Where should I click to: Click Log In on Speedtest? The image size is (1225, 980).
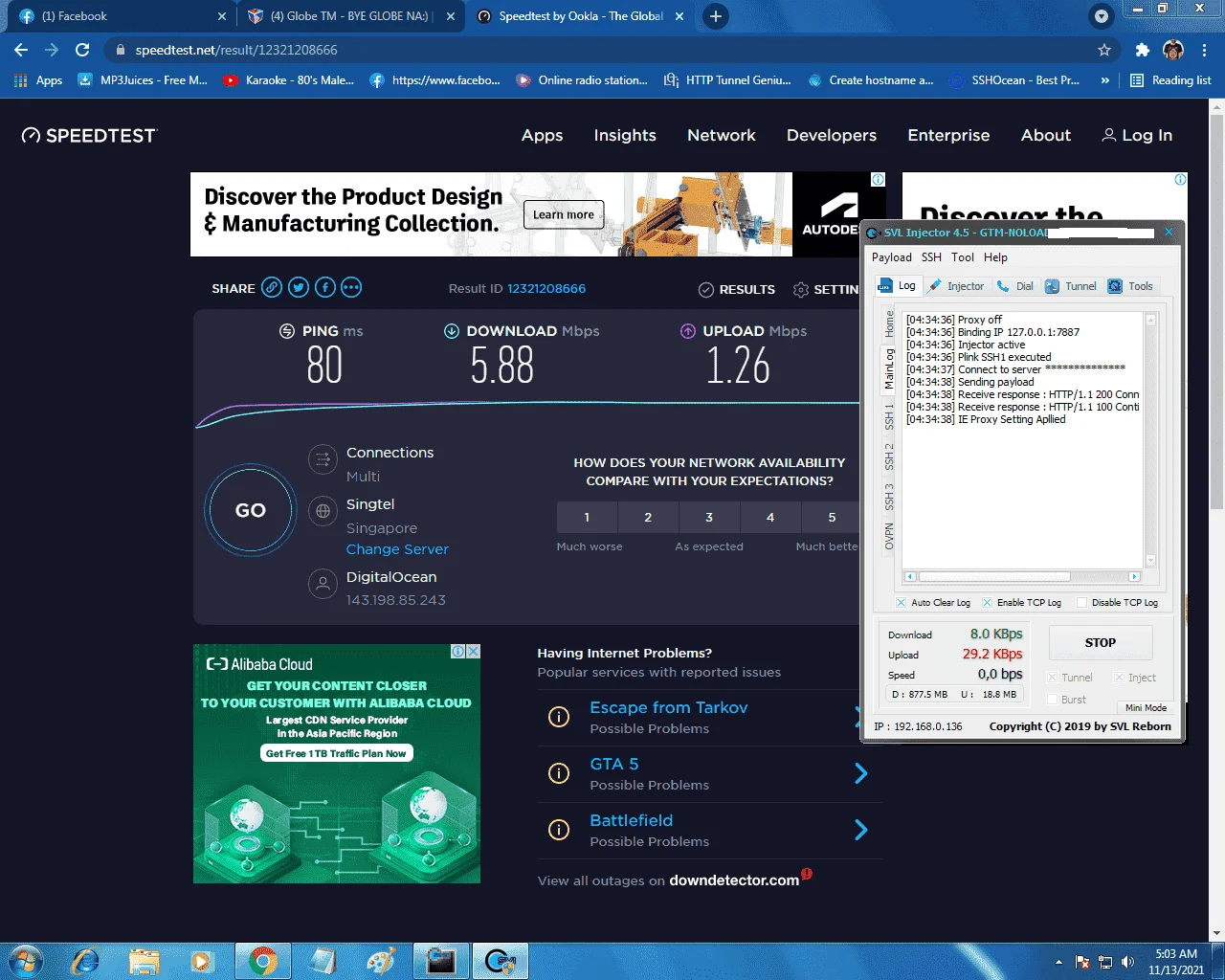click(1137, 135)
